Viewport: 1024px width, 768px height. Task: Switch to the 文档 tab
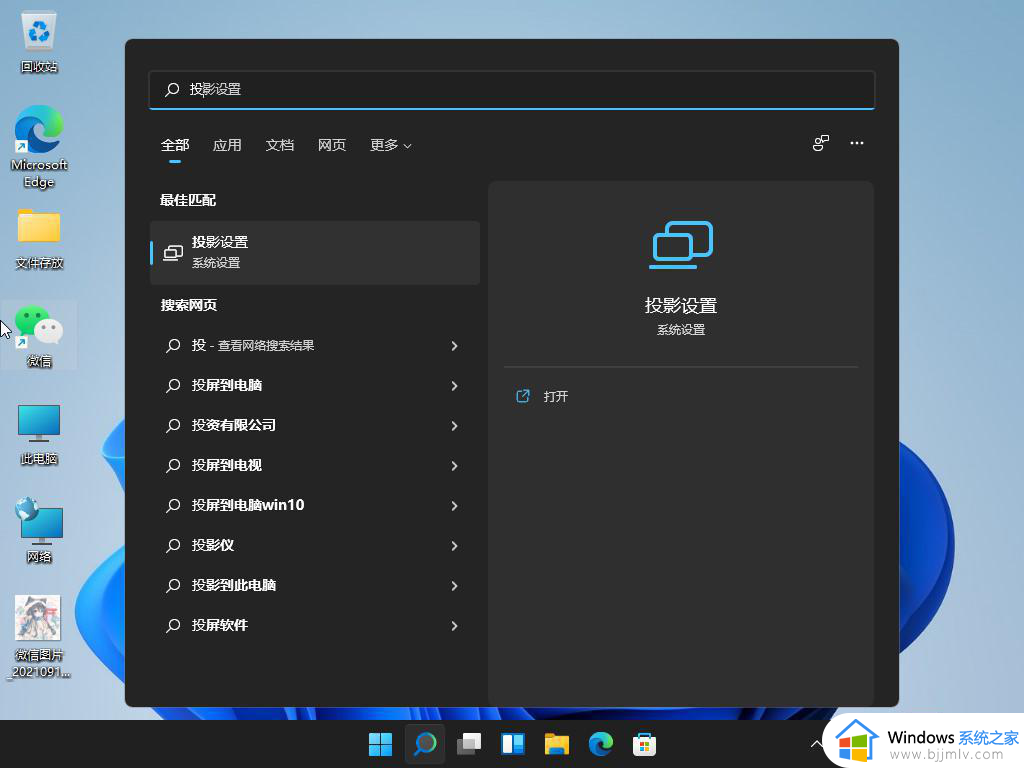pyautogui.click(x=280, y=145)
